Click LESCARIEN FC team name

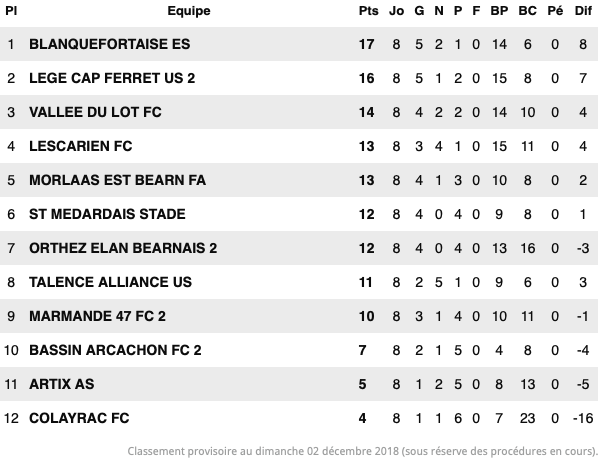pyautogui.click(x=80, y=146)
